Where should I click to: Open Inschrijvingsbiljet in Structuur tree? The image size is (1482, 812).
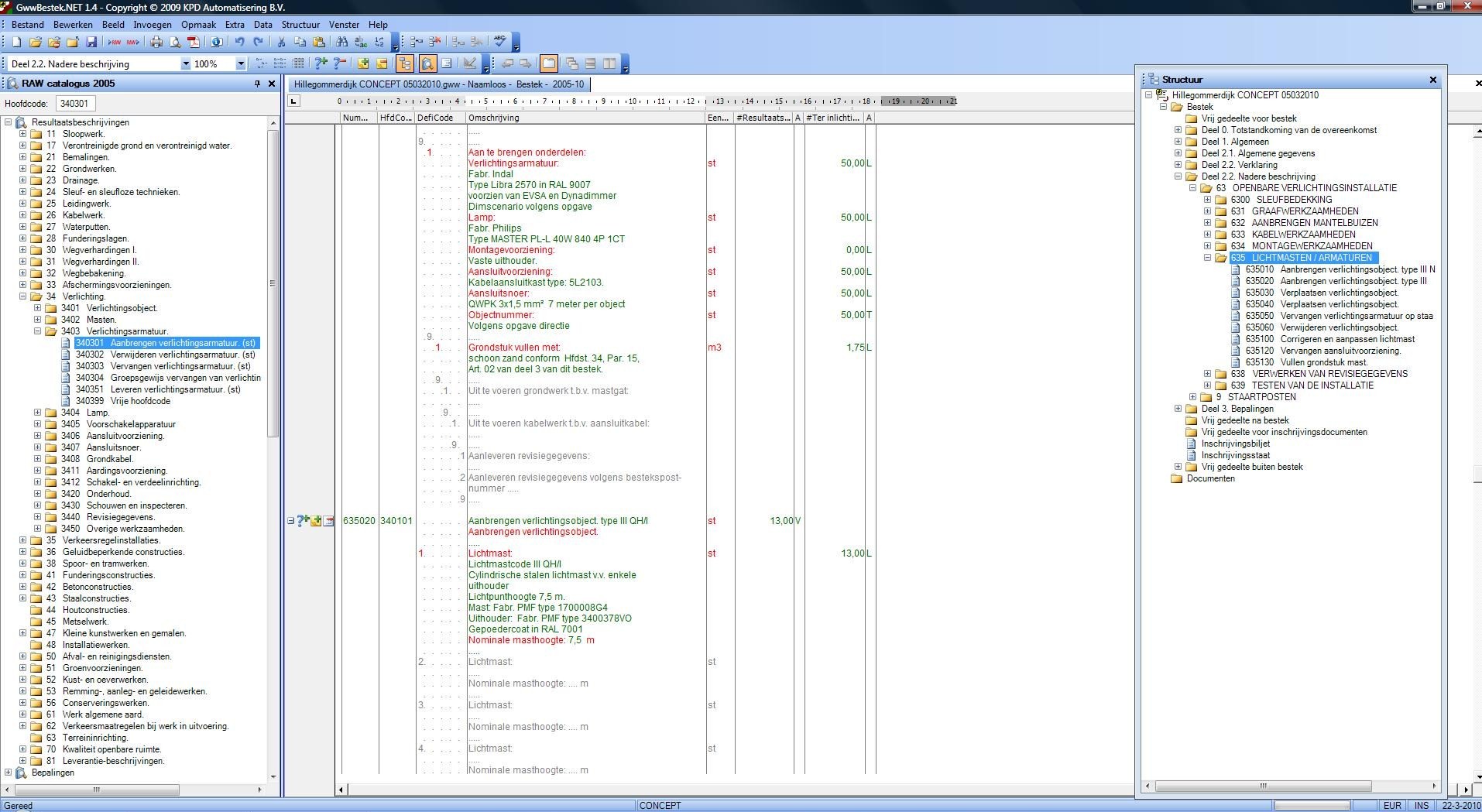pyautogui.click(x=1235, y=444)
